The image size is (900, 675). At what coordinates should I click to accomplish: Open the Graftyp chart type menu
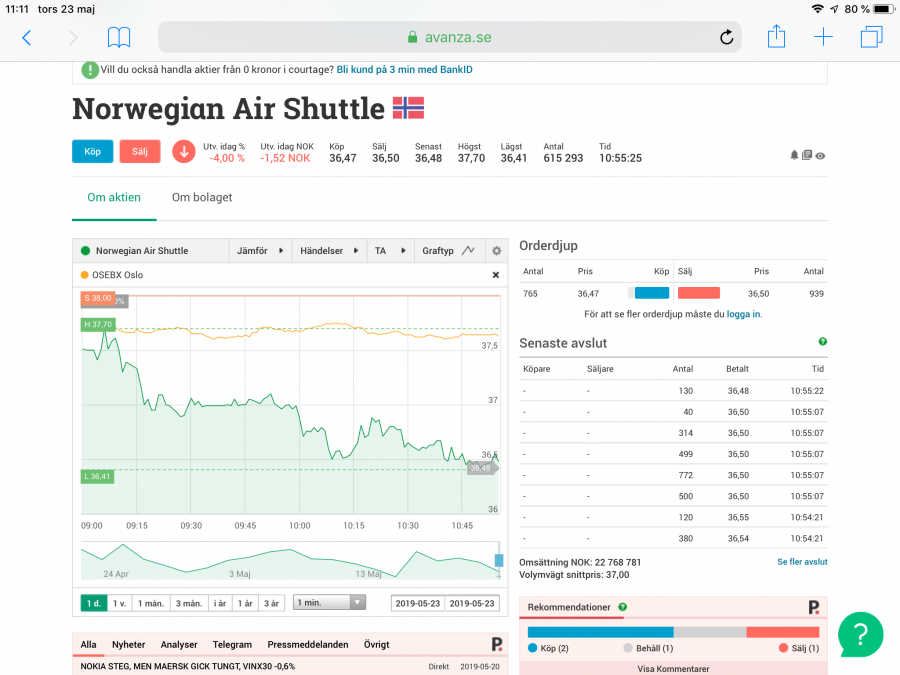click(x=448, y=251)
